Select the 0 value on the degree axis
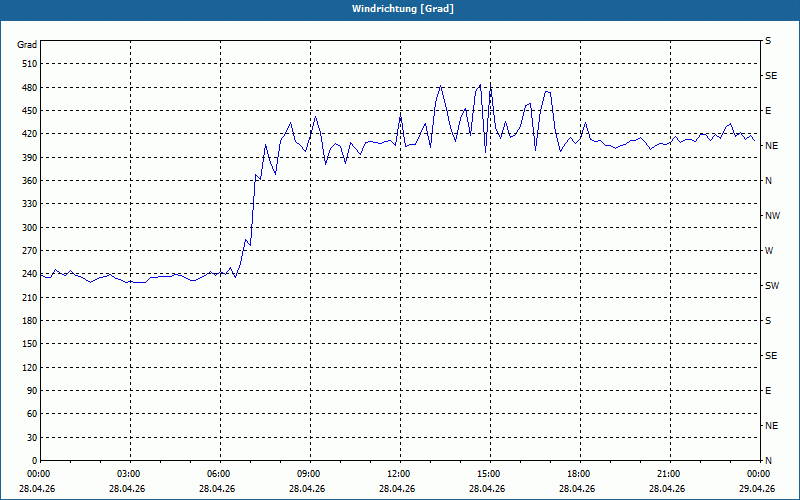The height and width of the screenshot is (500, 800). pyautogui.click(x=35, y=461)
